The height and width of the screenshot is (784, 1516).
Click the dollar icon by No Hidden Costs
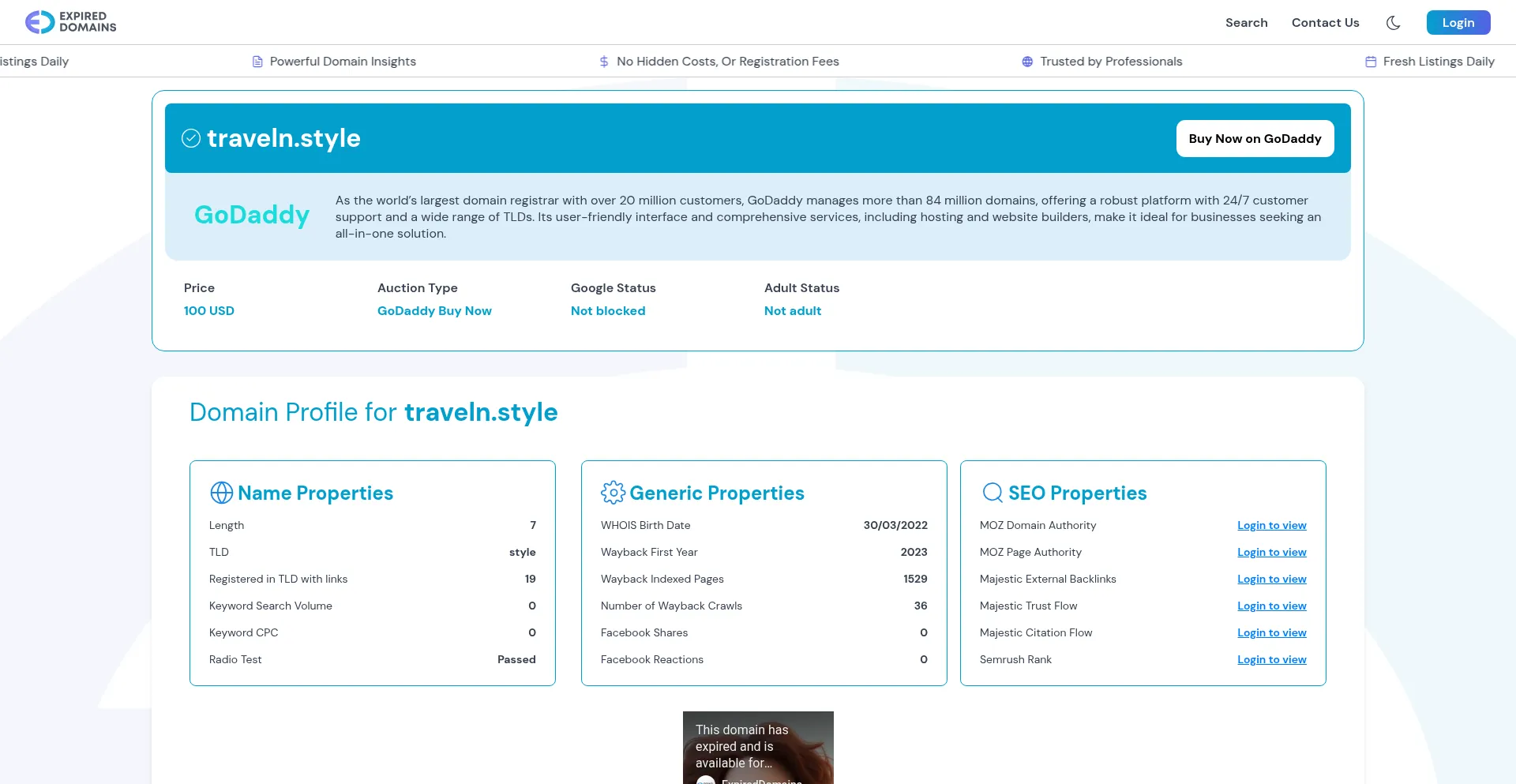pos(604,62)
